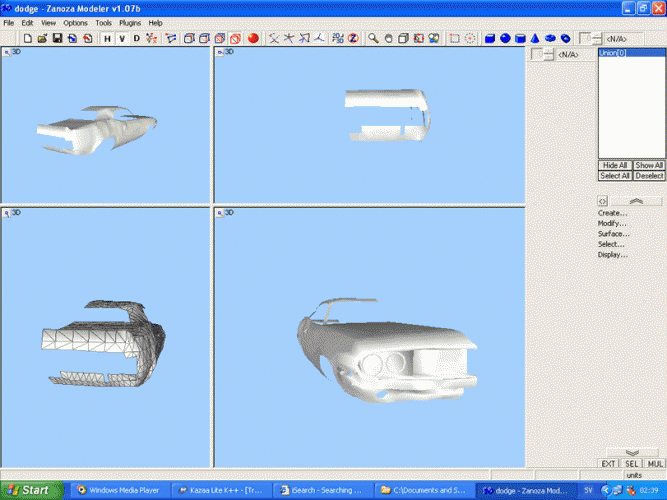This screenshot has width=667, height=500.
Task: Select the magnifier zoom tool
Action: [x=373, y=39]
